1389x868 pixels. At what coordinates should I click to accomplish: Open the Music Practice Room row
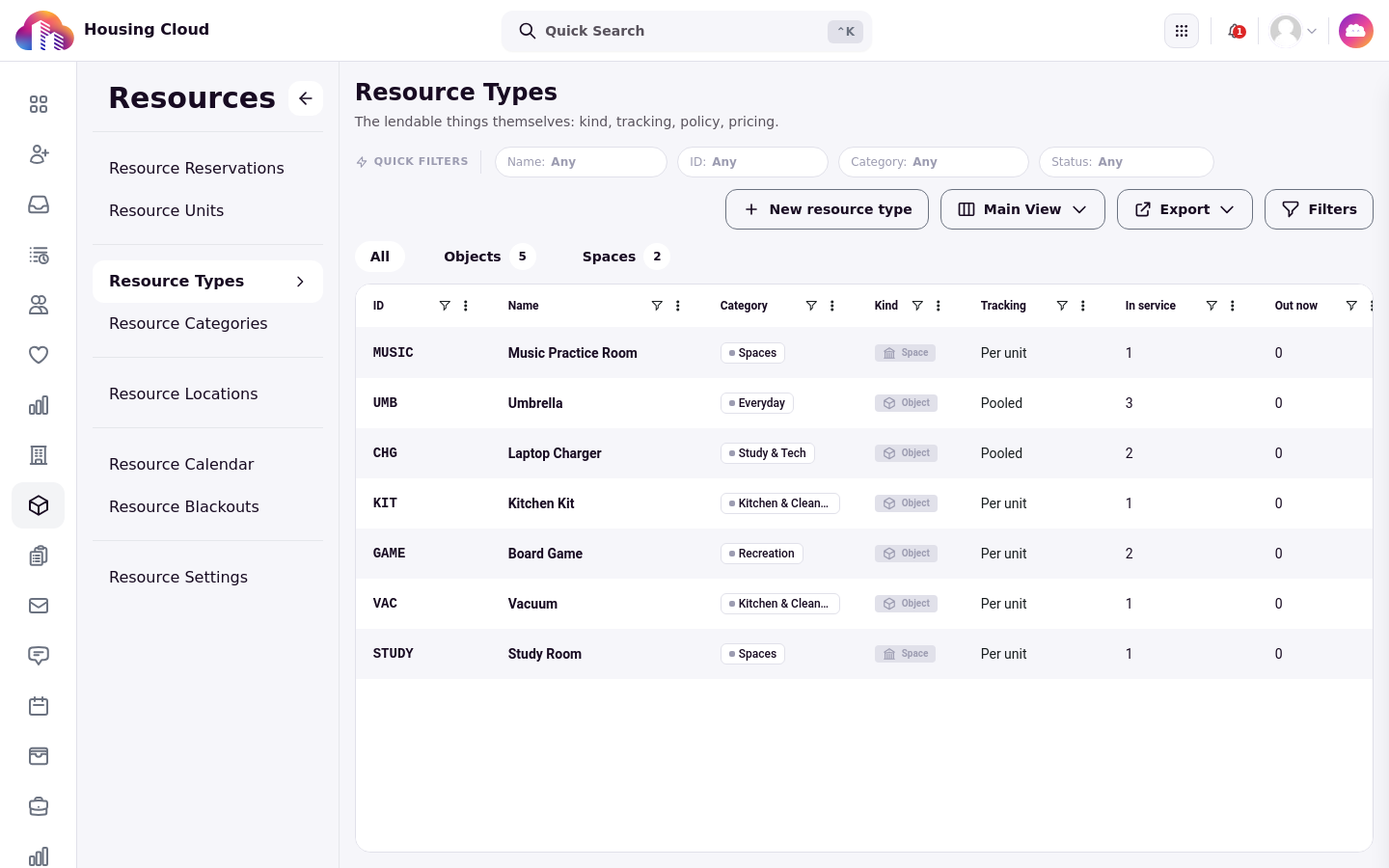[x=864, y=353]
